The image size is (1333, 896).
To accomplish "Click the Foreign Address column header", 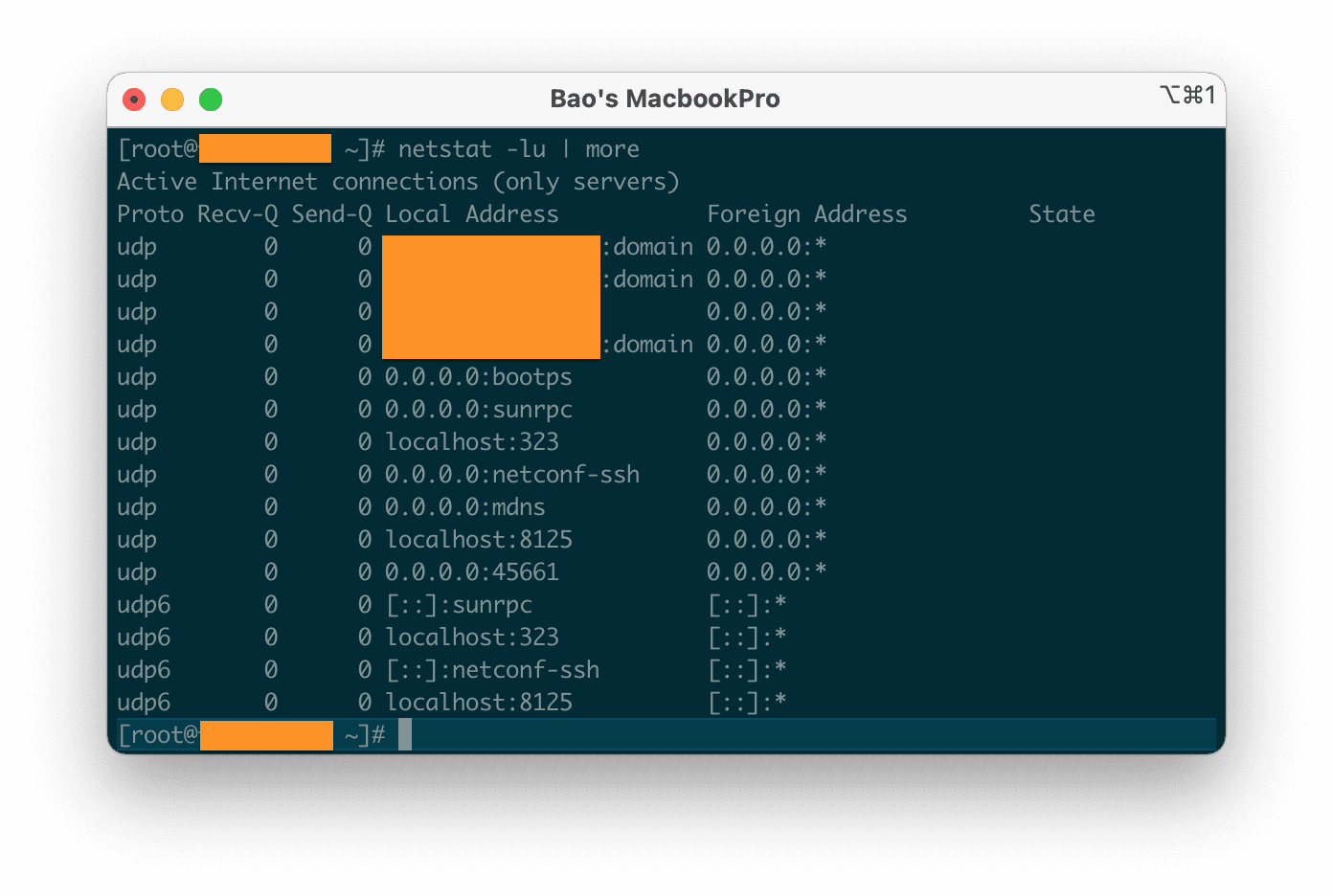I will (x=806, y=214).
